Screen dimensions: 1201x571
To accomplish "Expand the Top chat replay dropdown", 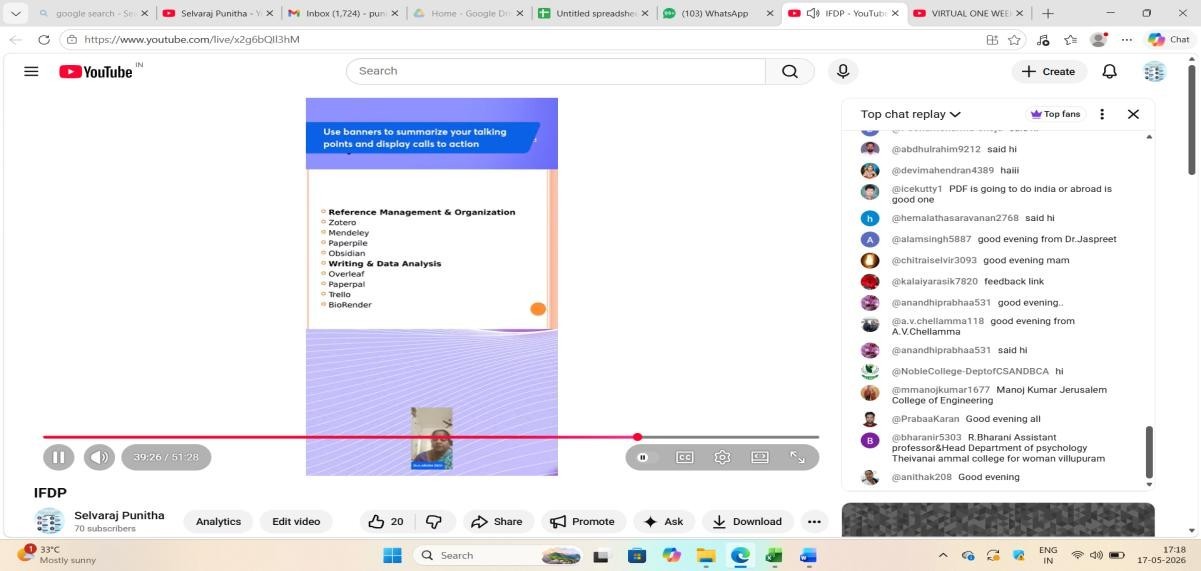I will coord(911,114).
